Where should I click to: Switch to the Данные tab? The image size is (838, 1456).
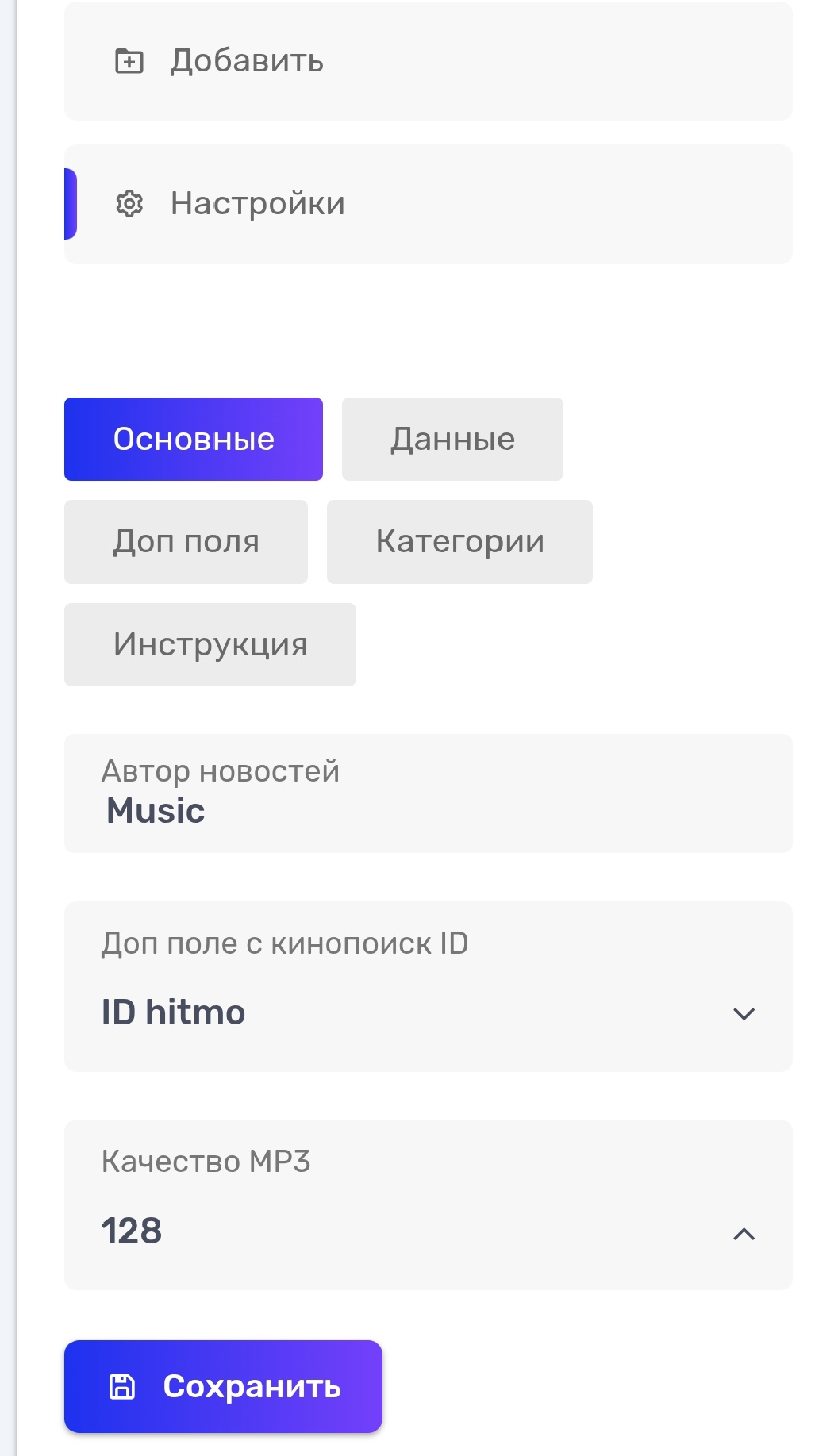click(452, 439)
